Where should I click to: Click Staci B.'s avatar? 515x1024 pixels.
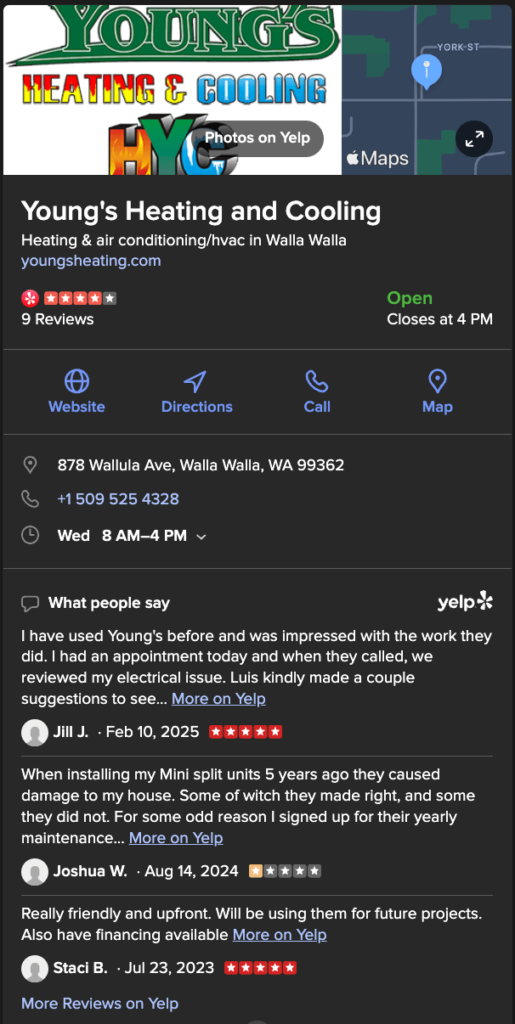pyautogui.click(x=35, y=968)
